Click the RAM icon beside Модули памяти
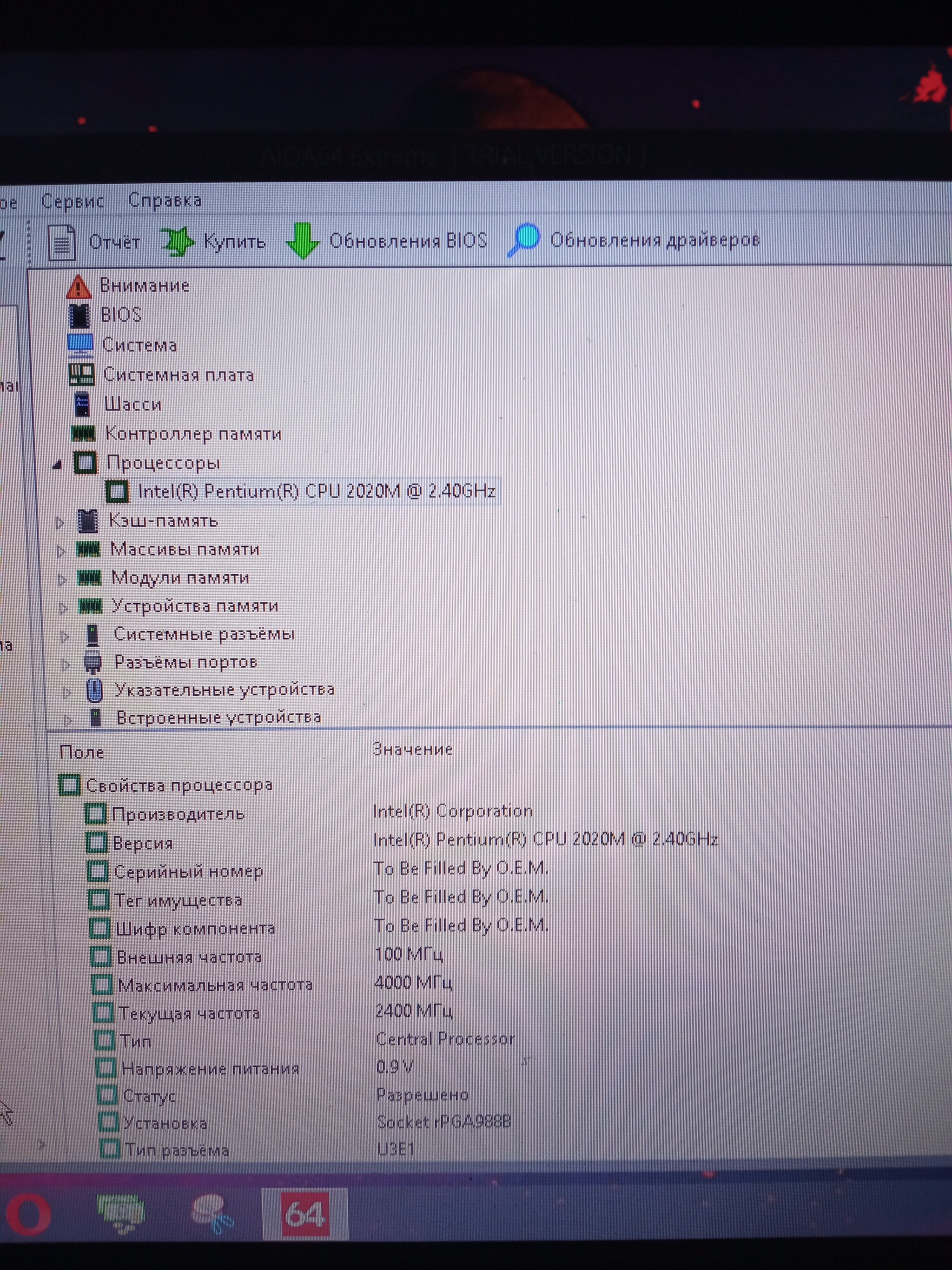952x1270 pixels. point(90,578)
